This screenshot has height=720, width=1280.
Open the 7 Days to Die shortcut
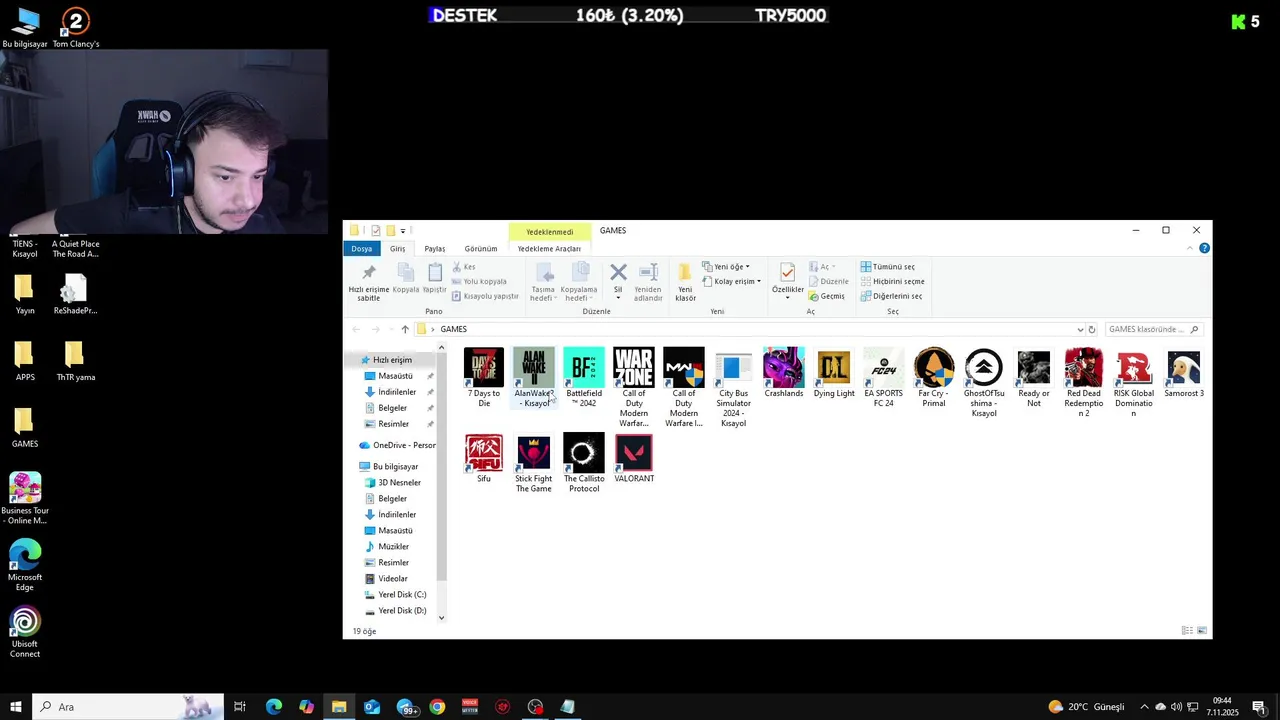tap(484, 377)
